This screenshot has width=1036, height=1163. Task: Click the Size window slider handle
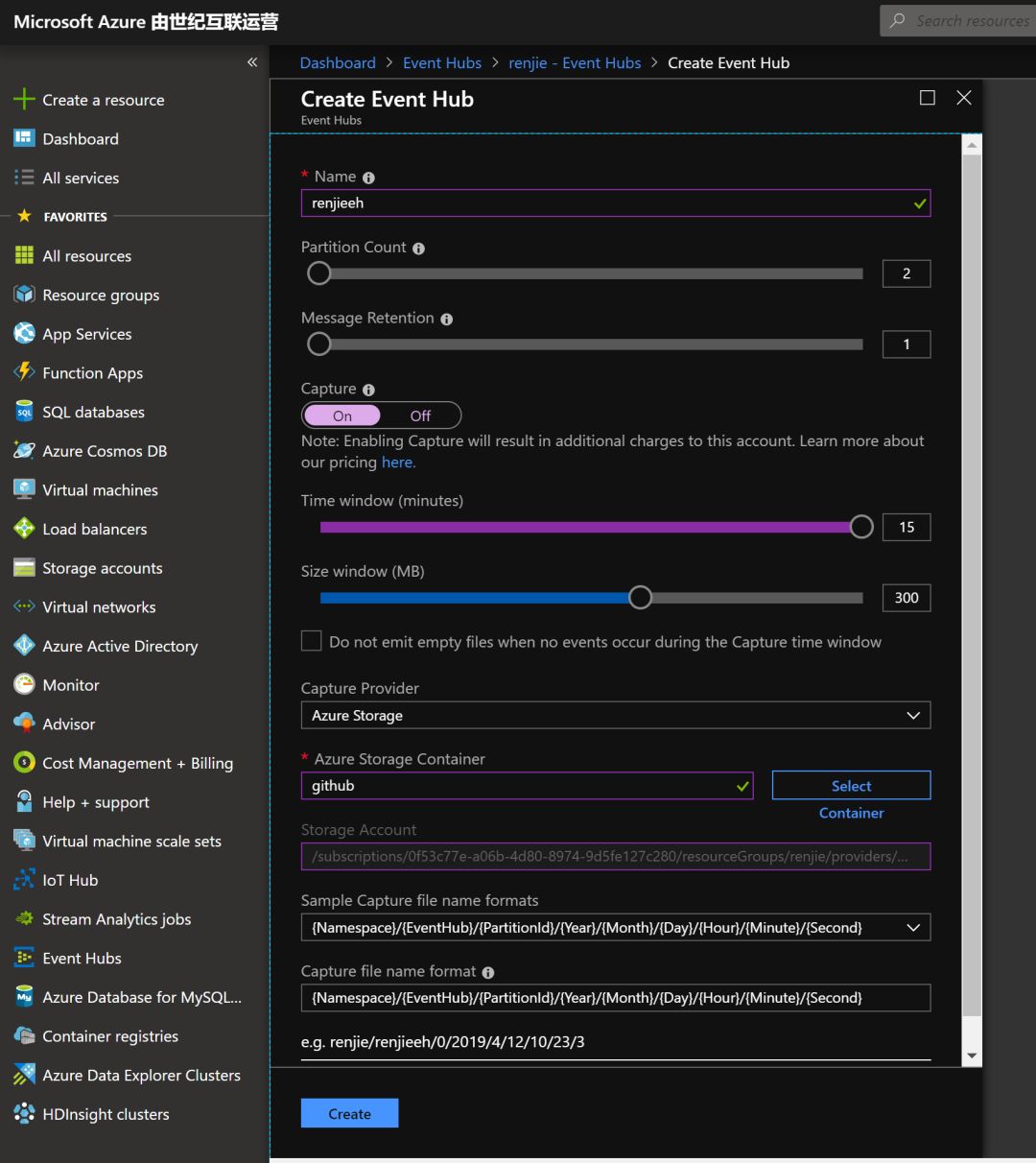[640, 598]
